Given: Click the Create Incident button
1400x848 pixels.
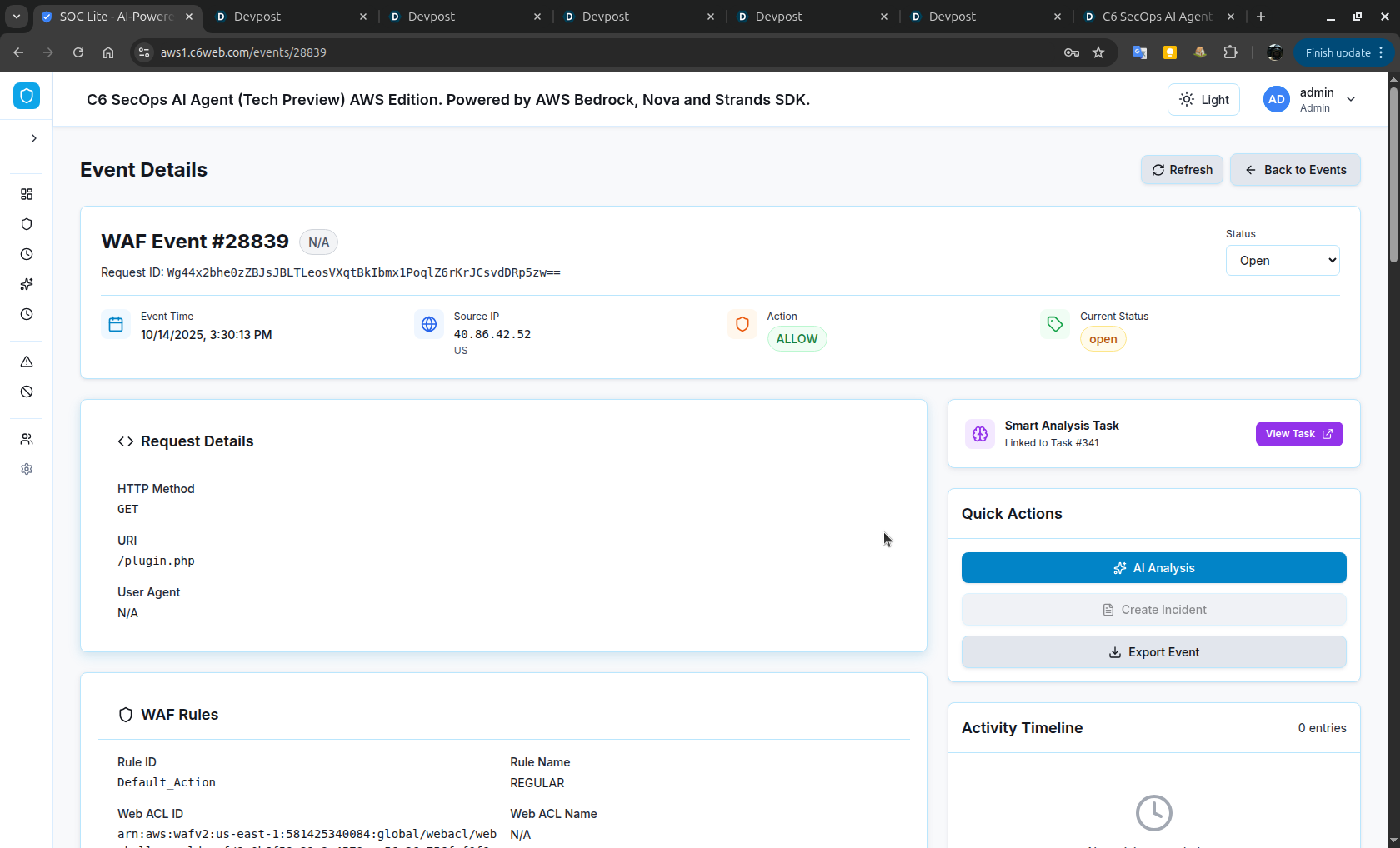Looking at the screenshot, I should (1153, 610).
